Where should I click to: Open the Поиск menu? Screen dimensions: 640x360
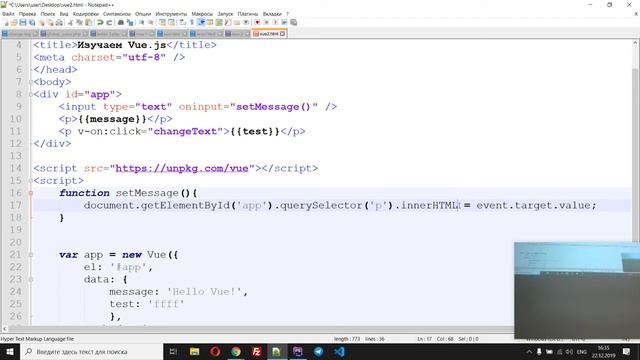point(48,14)
